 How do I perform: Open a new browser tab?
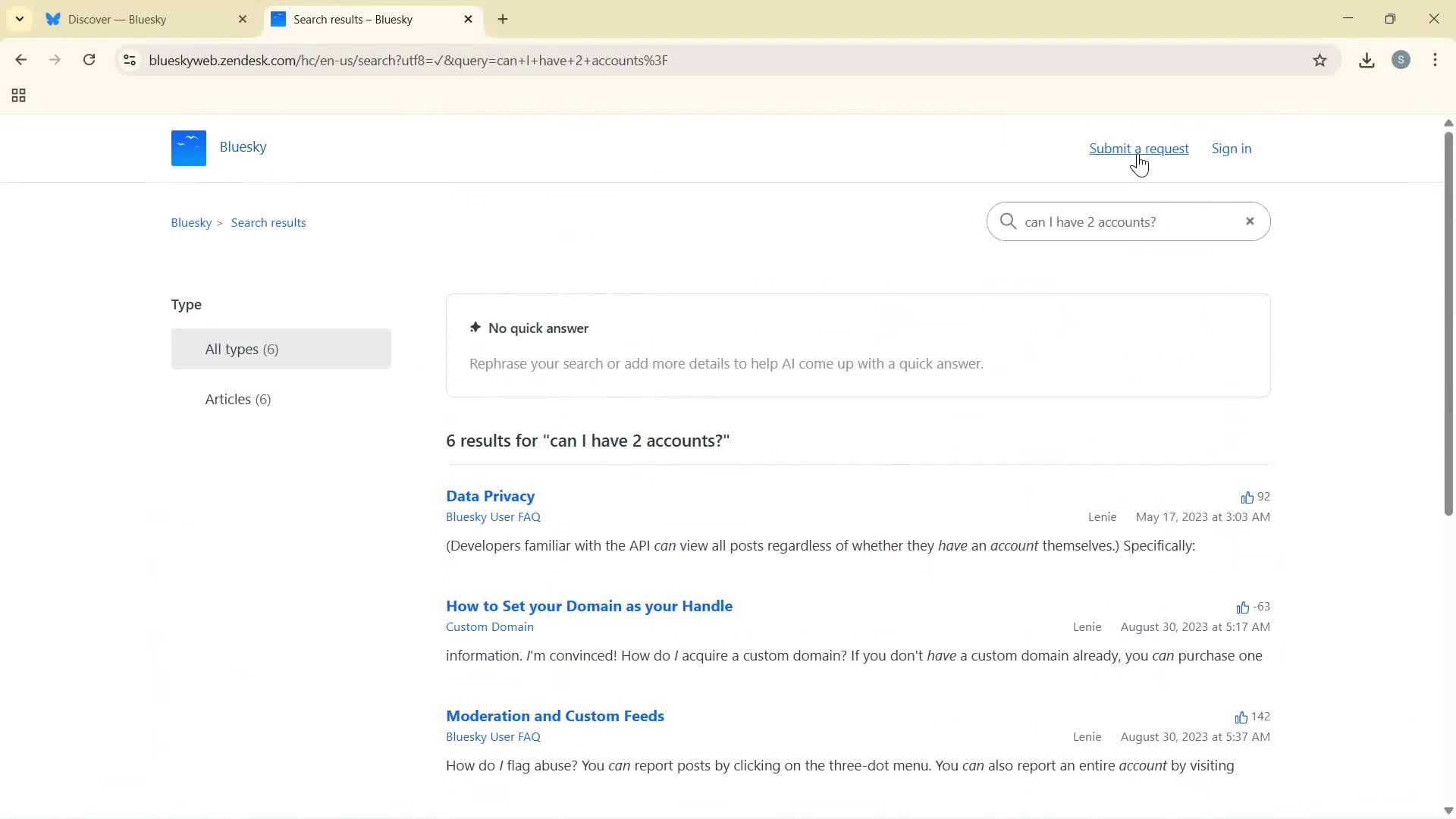[502, 19]
